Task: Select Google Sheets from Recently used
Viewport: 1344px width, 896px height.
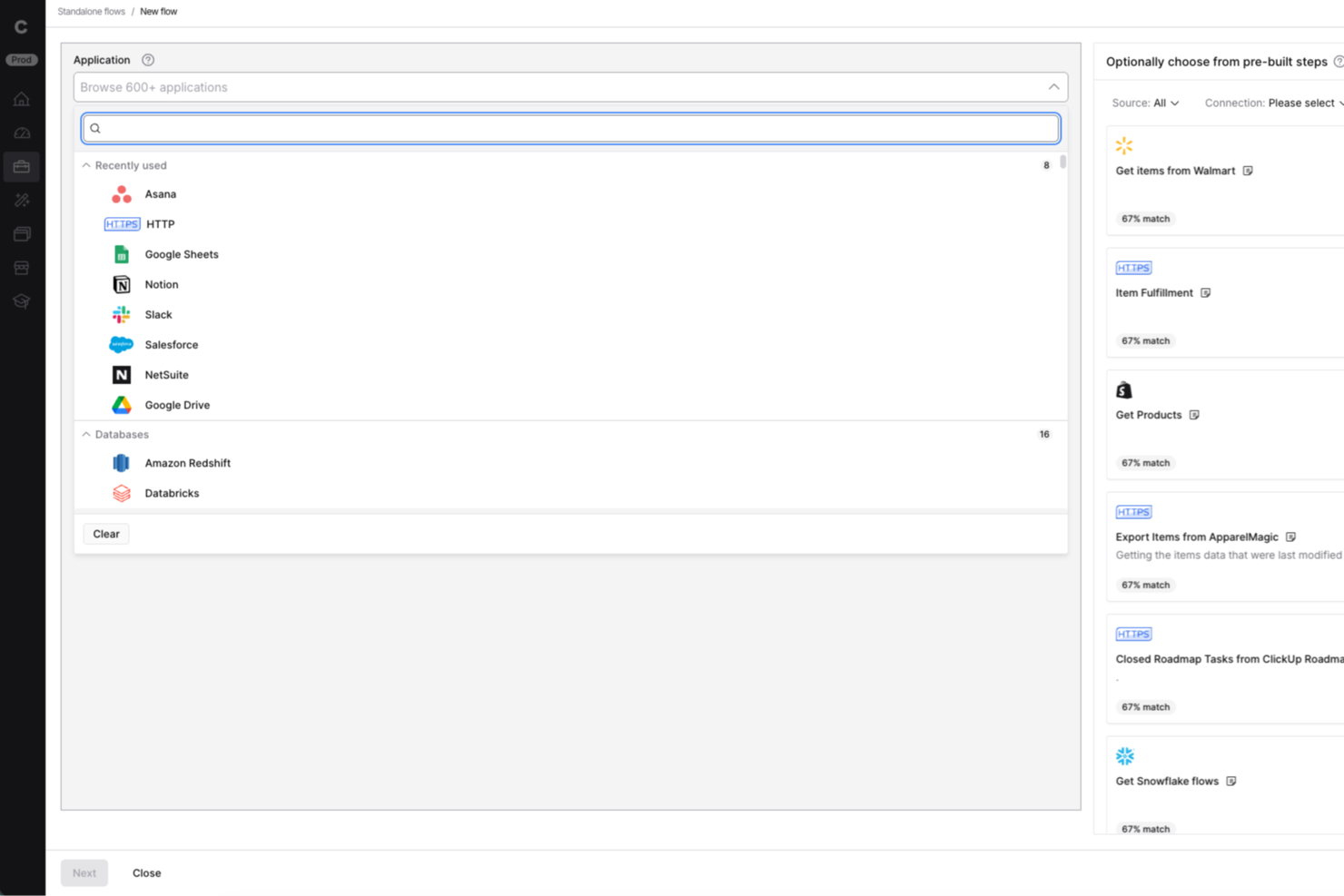Action: (x=181, y=254)
